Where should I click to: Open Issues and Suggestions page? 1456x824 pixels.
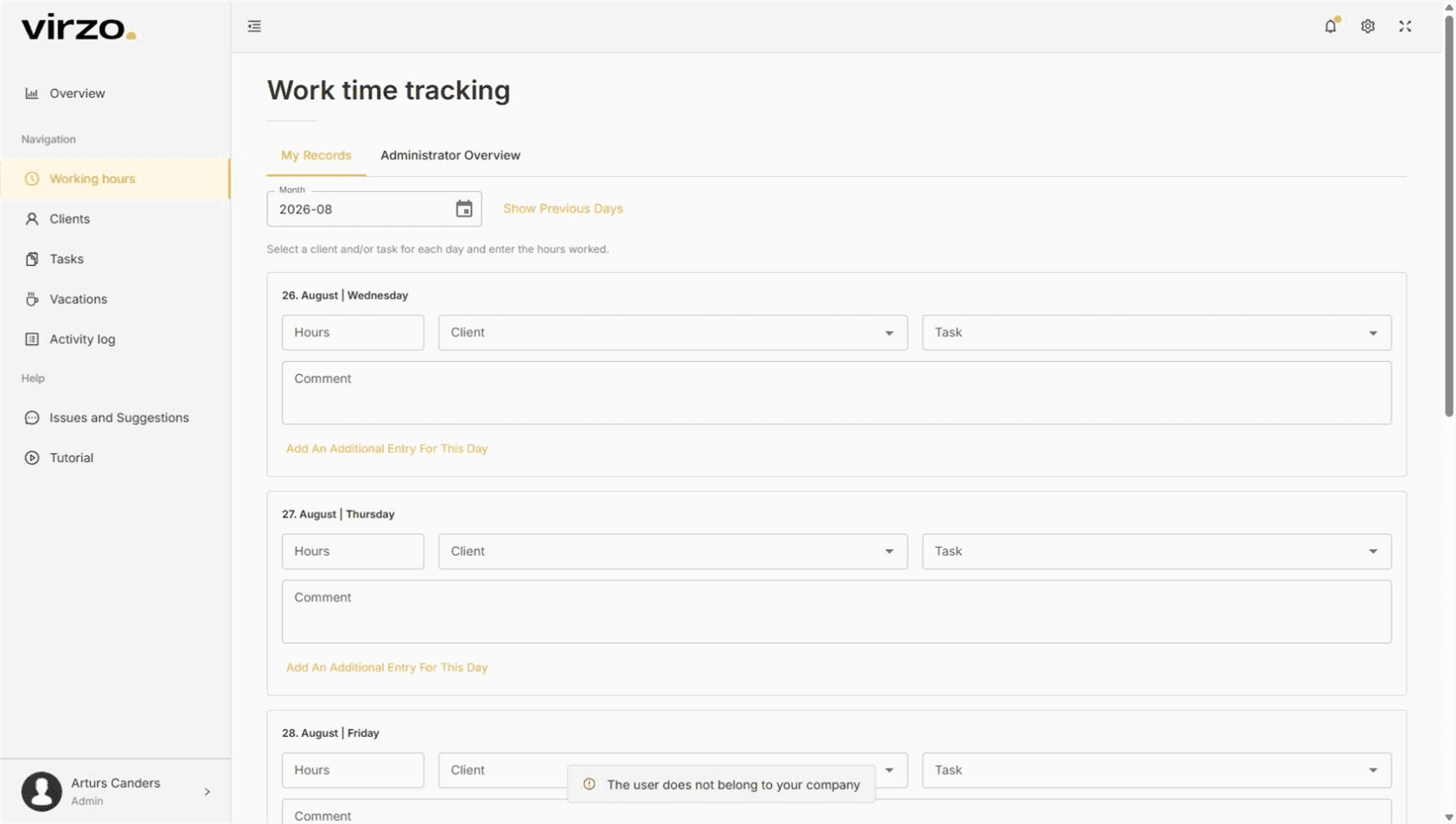(115, 418)
